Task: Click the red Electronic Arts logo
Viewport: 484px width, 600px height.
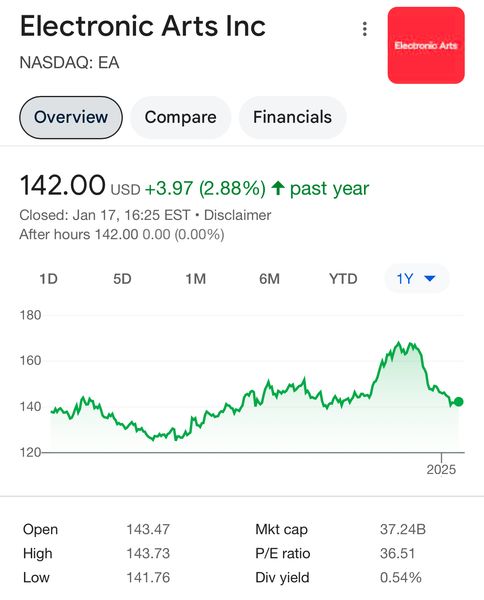Action: point(426,45)
